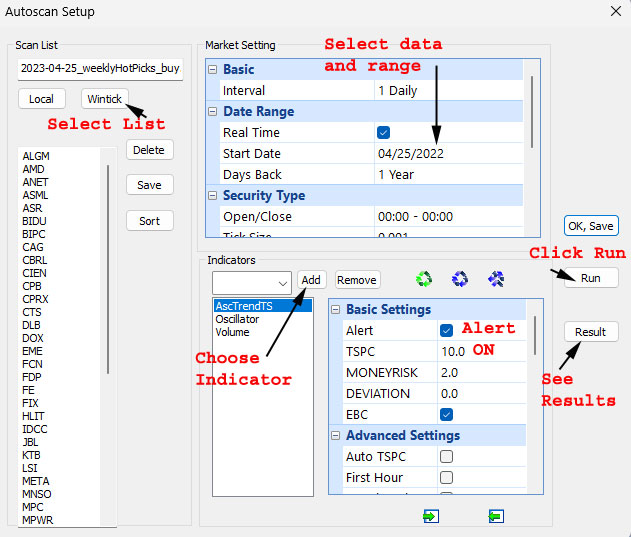This screenshot has width=631, height=537.
Task: Click the Add indicator button
Action: pyautogui.click(x=311, y=280)
